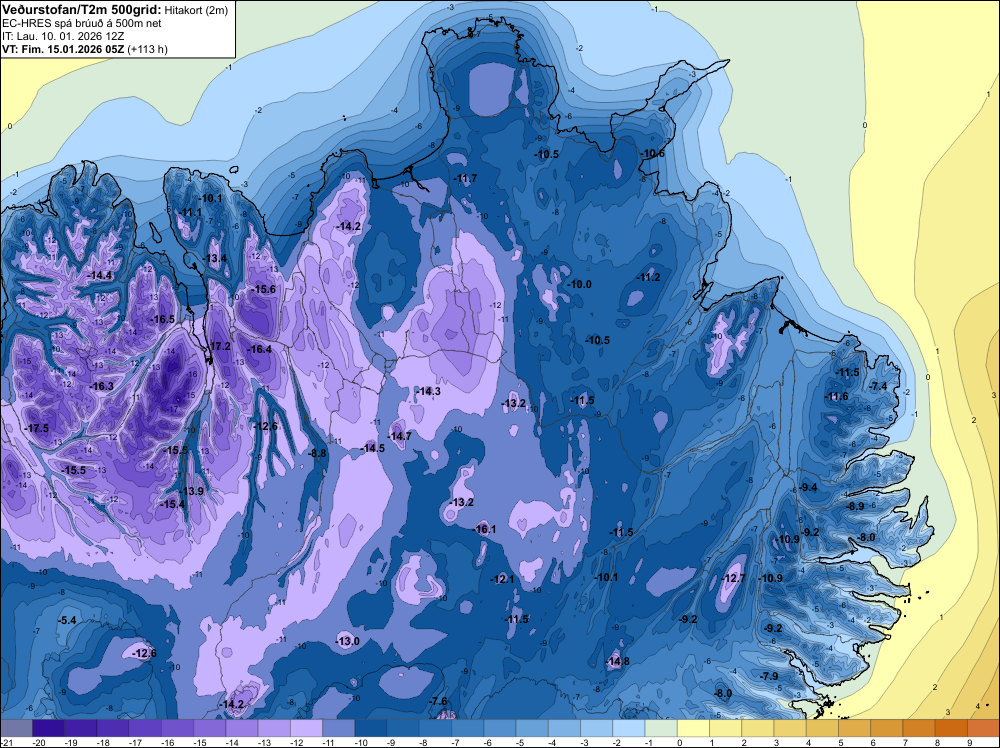Image resolution: width=1000 pixels, height=748 pixels.
Task: Click the -7.6 temperature value
Action: [x=439, y=701]
